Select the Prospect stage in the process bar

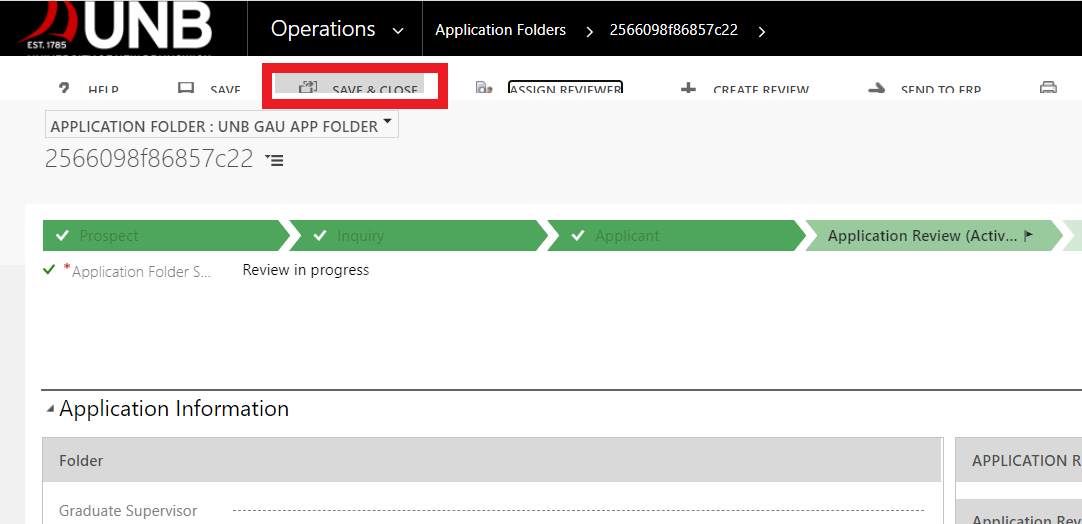pos(164,236)
